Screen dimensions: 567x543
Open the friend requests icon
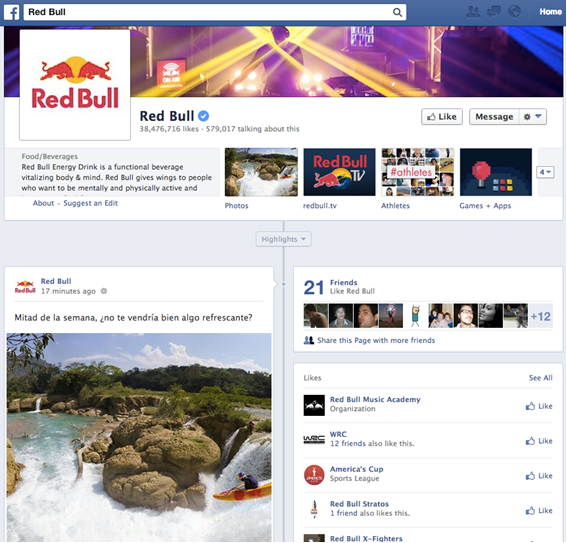[x=473, y=12]
